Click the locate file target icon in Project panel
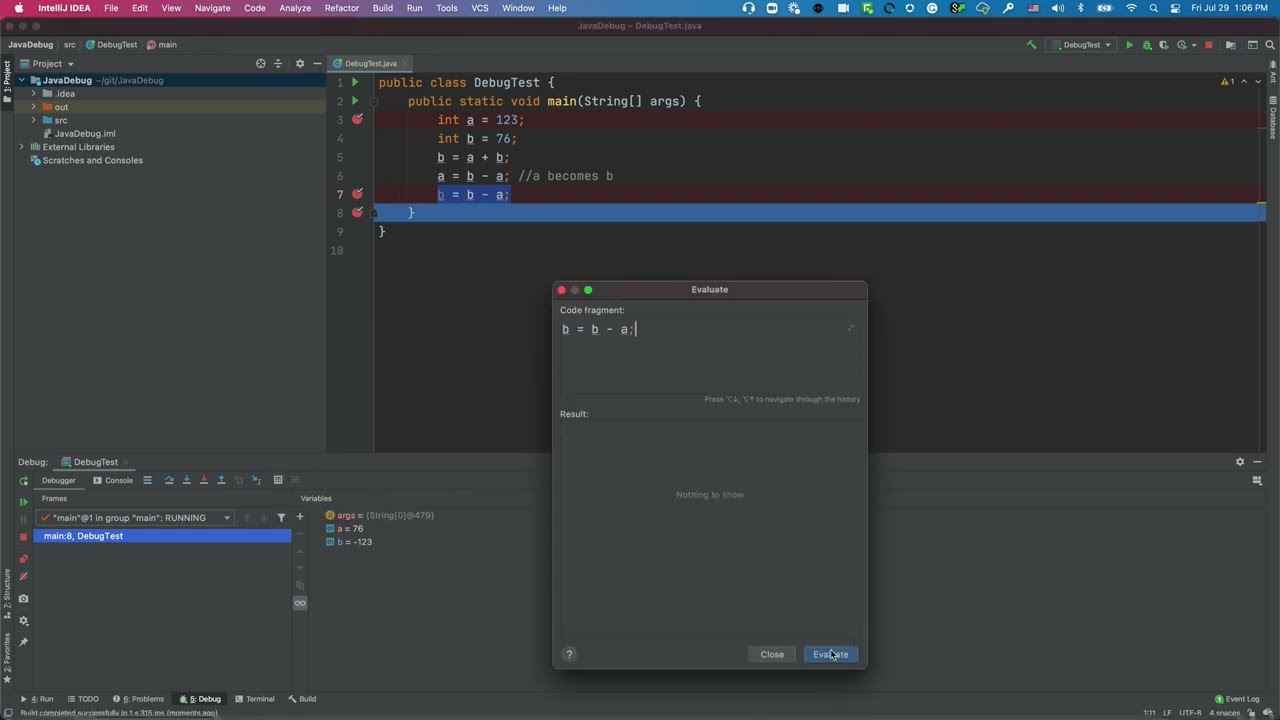Screen dimensions: 1280x720 pos(260,63)
